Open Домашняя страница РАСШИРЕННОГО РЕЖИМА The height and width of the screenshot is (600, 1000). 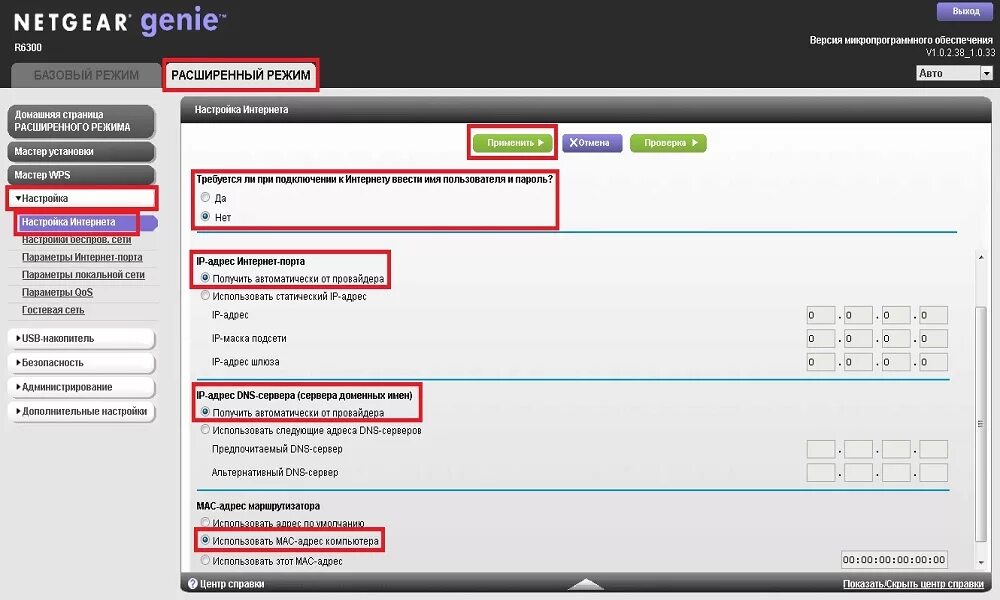point(81,121)
